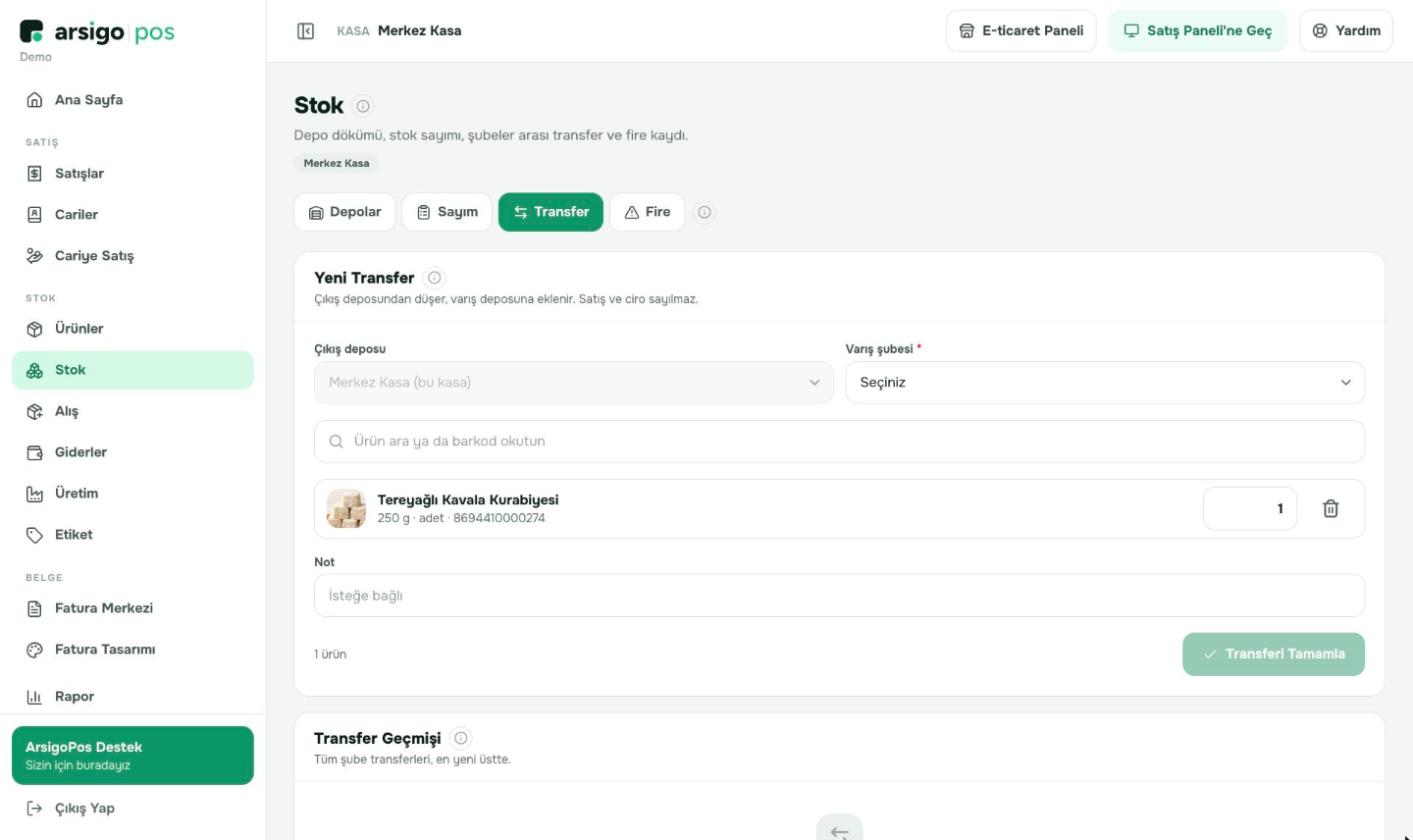This screenshot has height=840, width=1413.
Task: Switch to the Sayım tab
Action: click(447, 212)
